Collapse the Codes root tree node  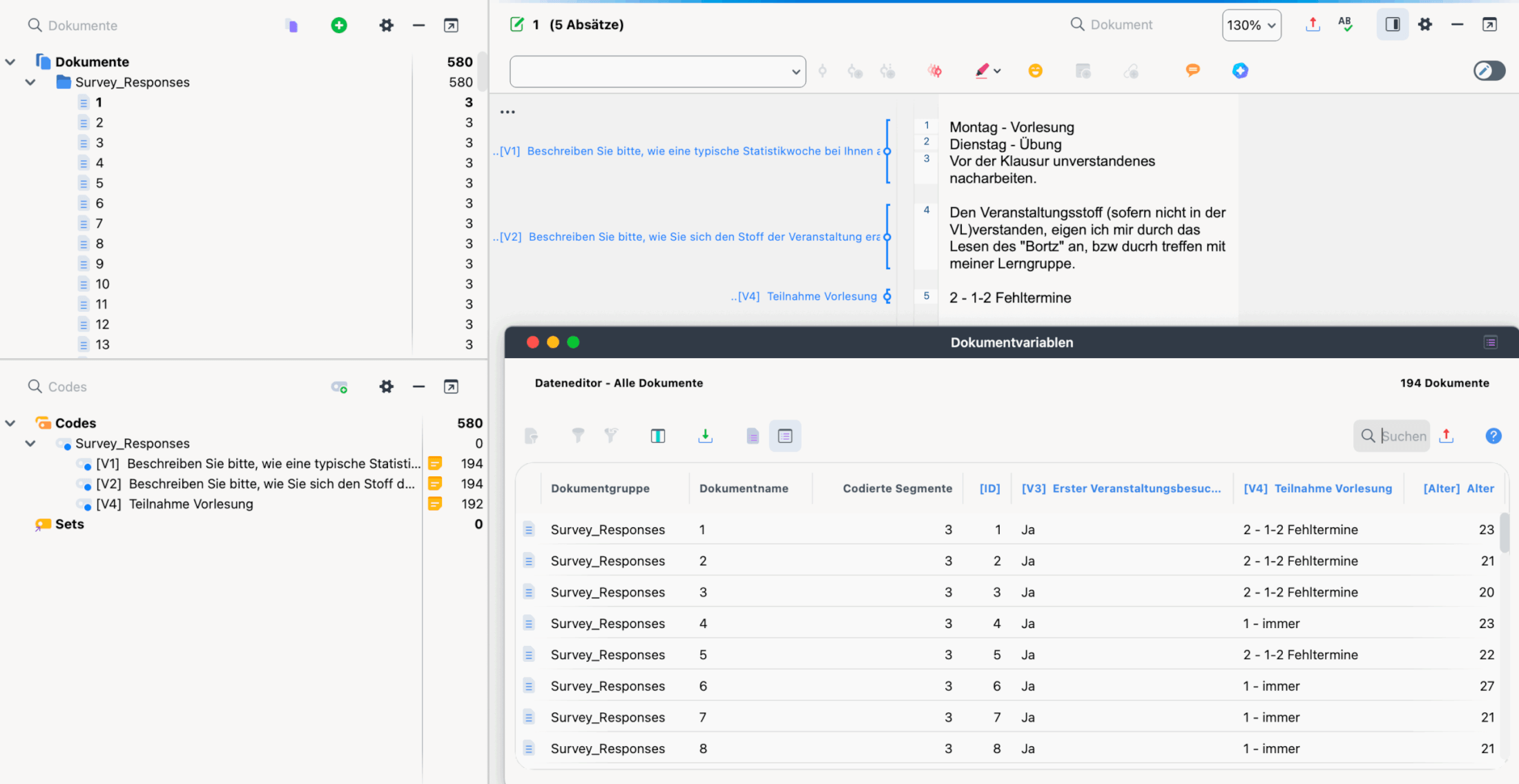click(x=10, y=424)
